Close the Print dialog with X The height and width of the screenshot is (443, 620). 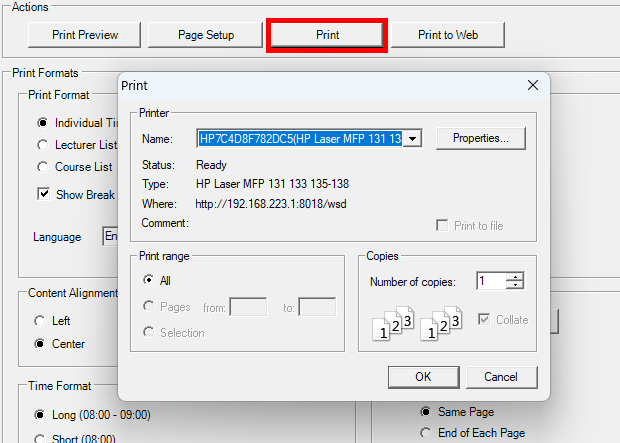tap(533, 85)
